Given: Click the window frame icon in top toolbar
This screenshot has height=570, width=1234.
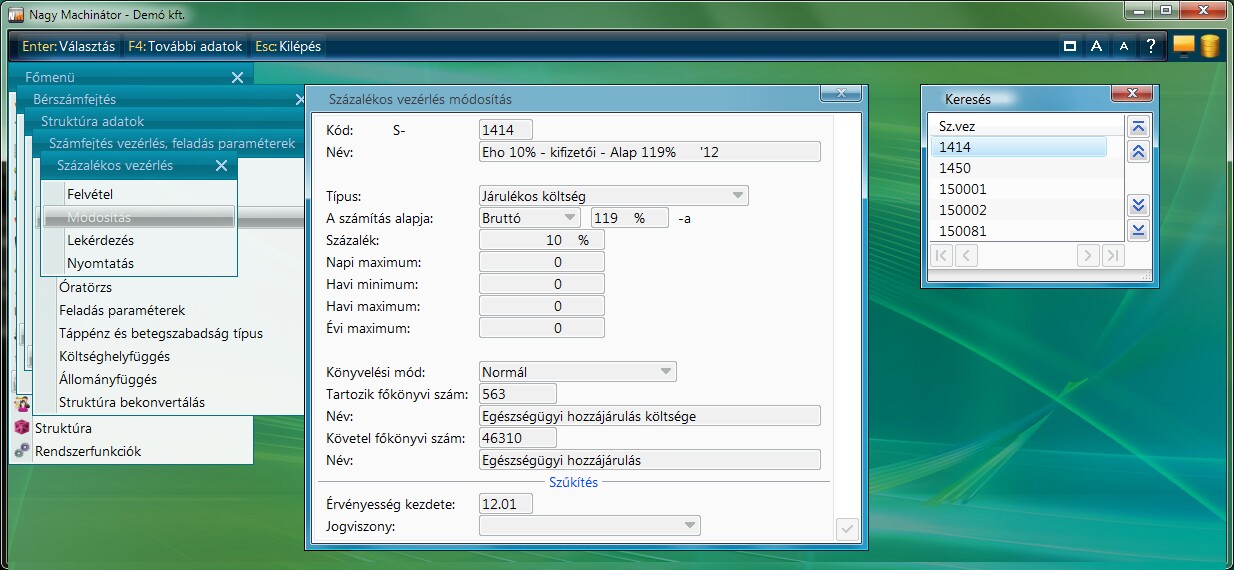Looking at the screenshot, I should point(1070,46).
